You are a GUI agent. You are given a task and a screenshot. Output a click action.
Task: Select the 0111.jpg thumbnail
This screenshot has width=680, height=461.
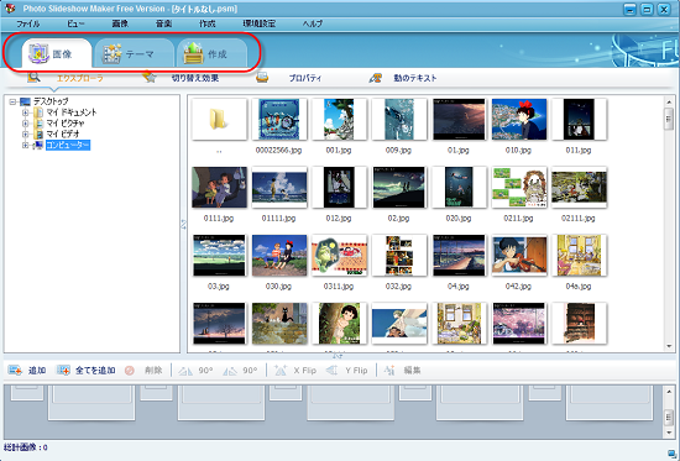[x=219, y=187]
